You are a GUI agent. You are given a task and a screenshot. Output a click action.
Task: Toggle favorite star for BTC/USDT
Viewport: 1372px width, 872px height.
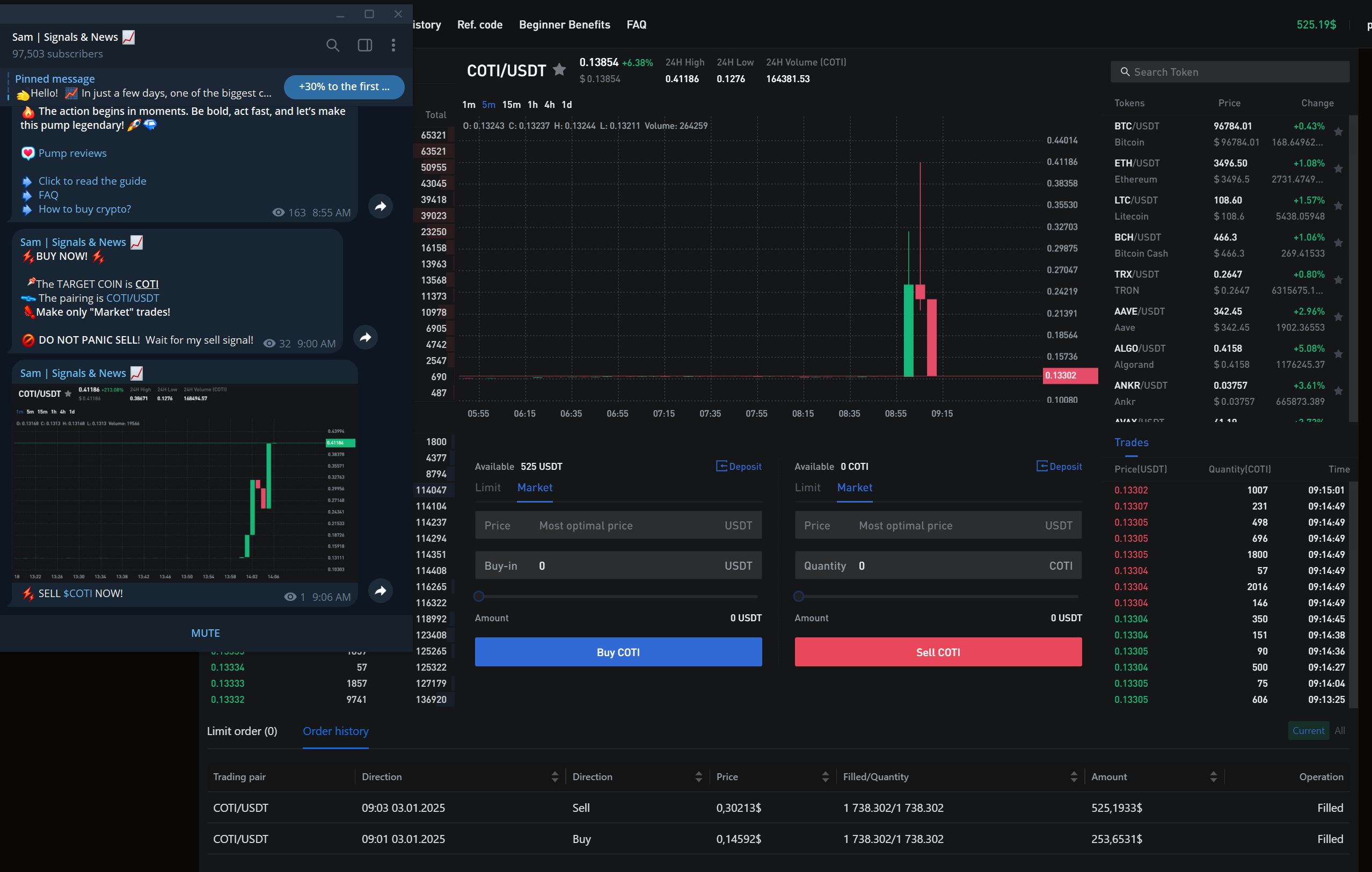pos(1338,132)
